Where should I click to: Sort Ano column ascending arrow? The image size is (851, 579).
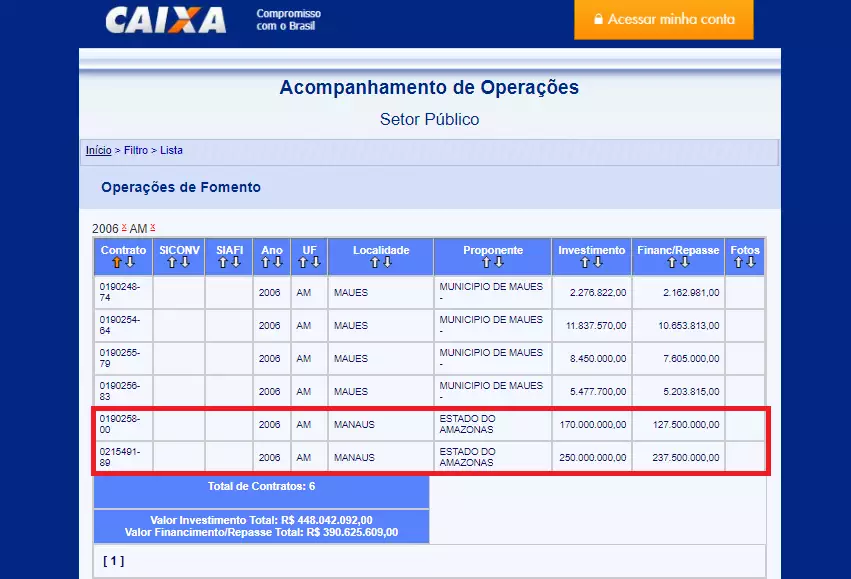coord(265,263)
